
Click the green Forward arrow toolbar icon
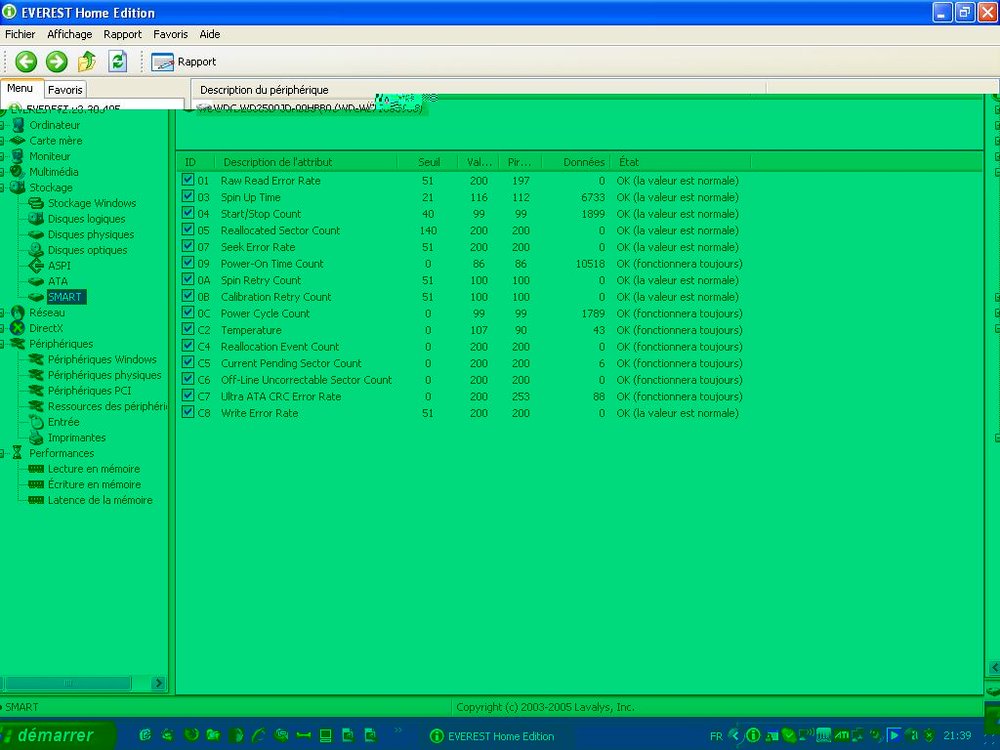(x=57, y=62)
